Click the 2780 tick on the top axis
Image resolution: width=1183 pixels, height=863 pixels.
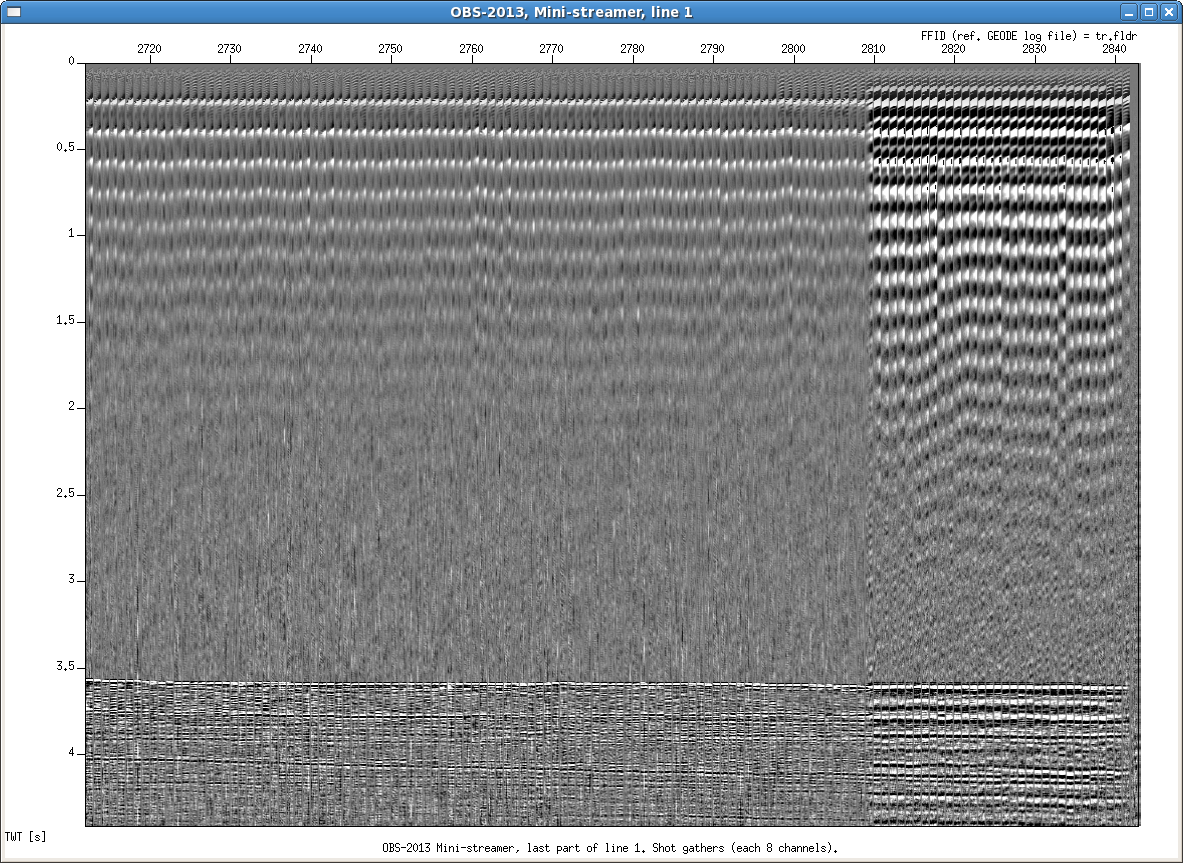pos(632,48)
